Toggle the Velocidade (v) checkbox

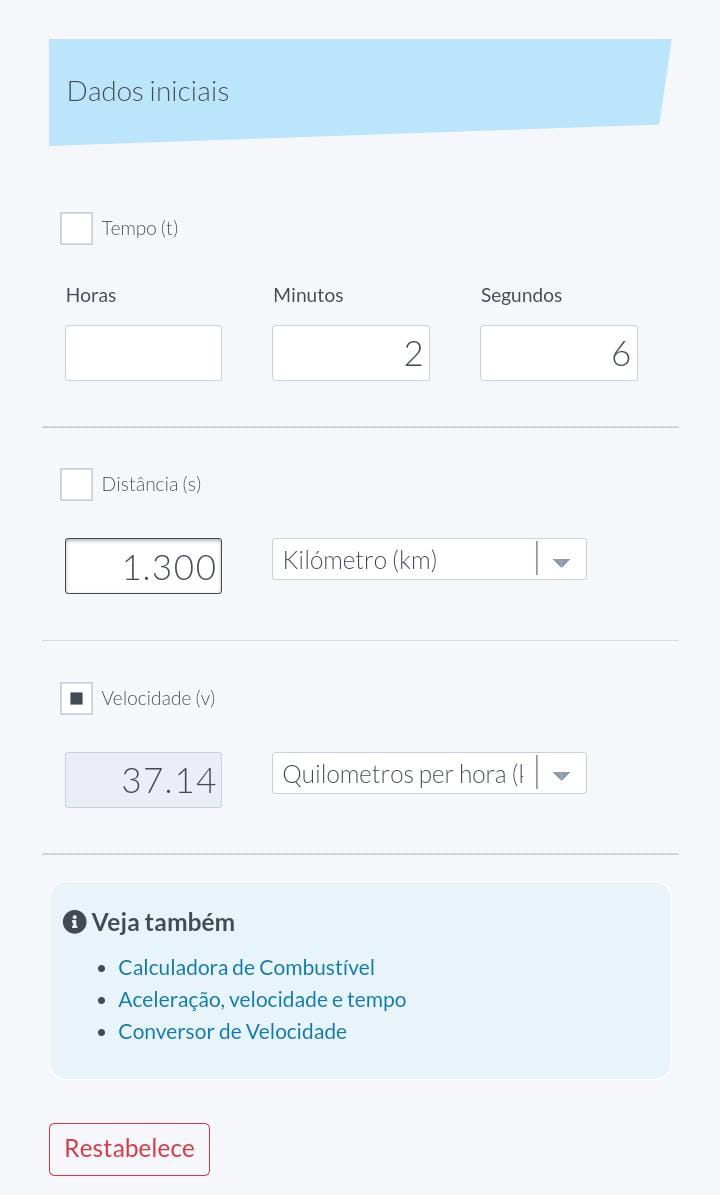pos(77,698)
